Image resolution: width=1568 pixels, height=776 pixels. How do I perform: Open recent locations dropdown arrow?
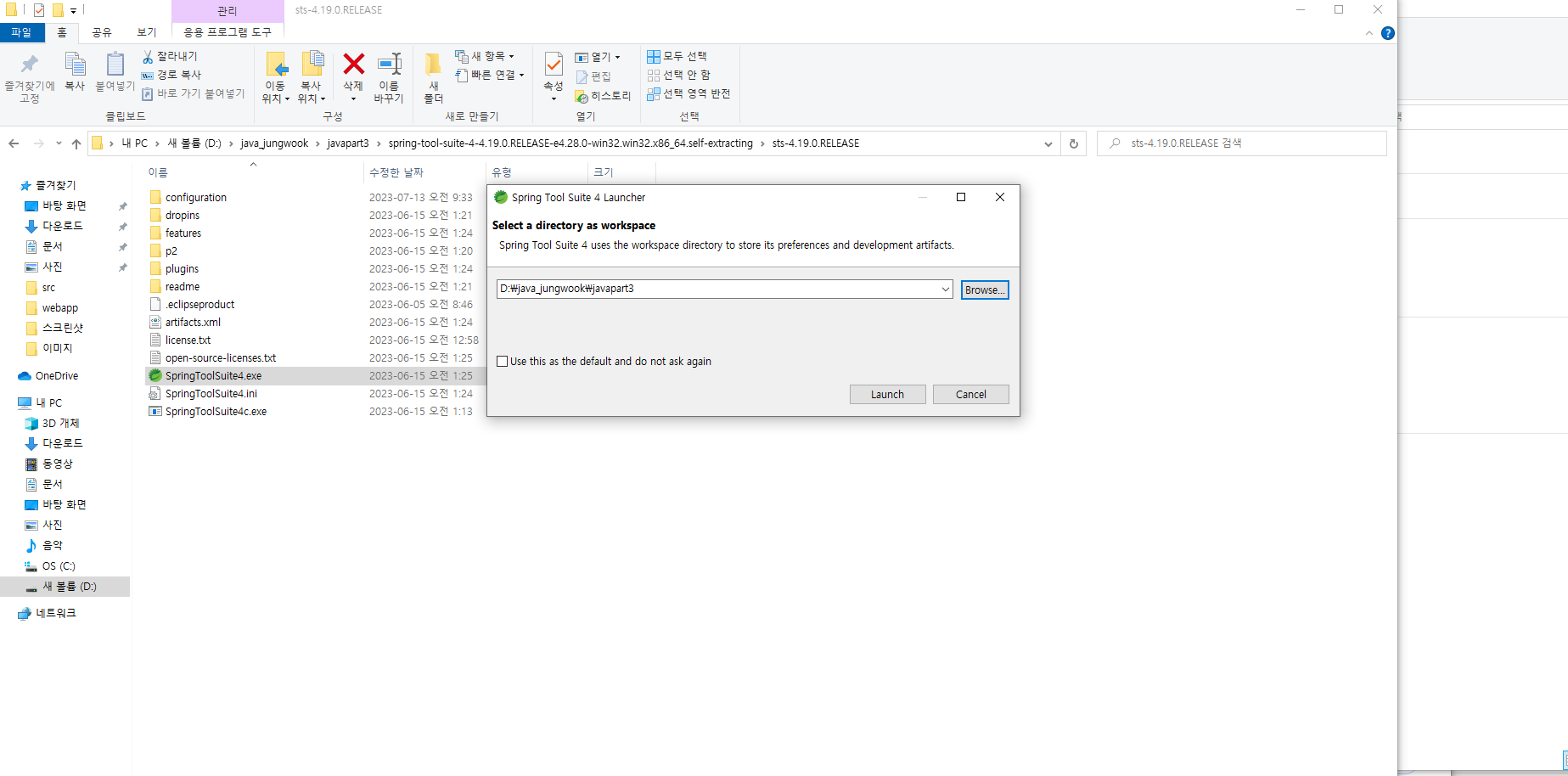pos(59,143)
